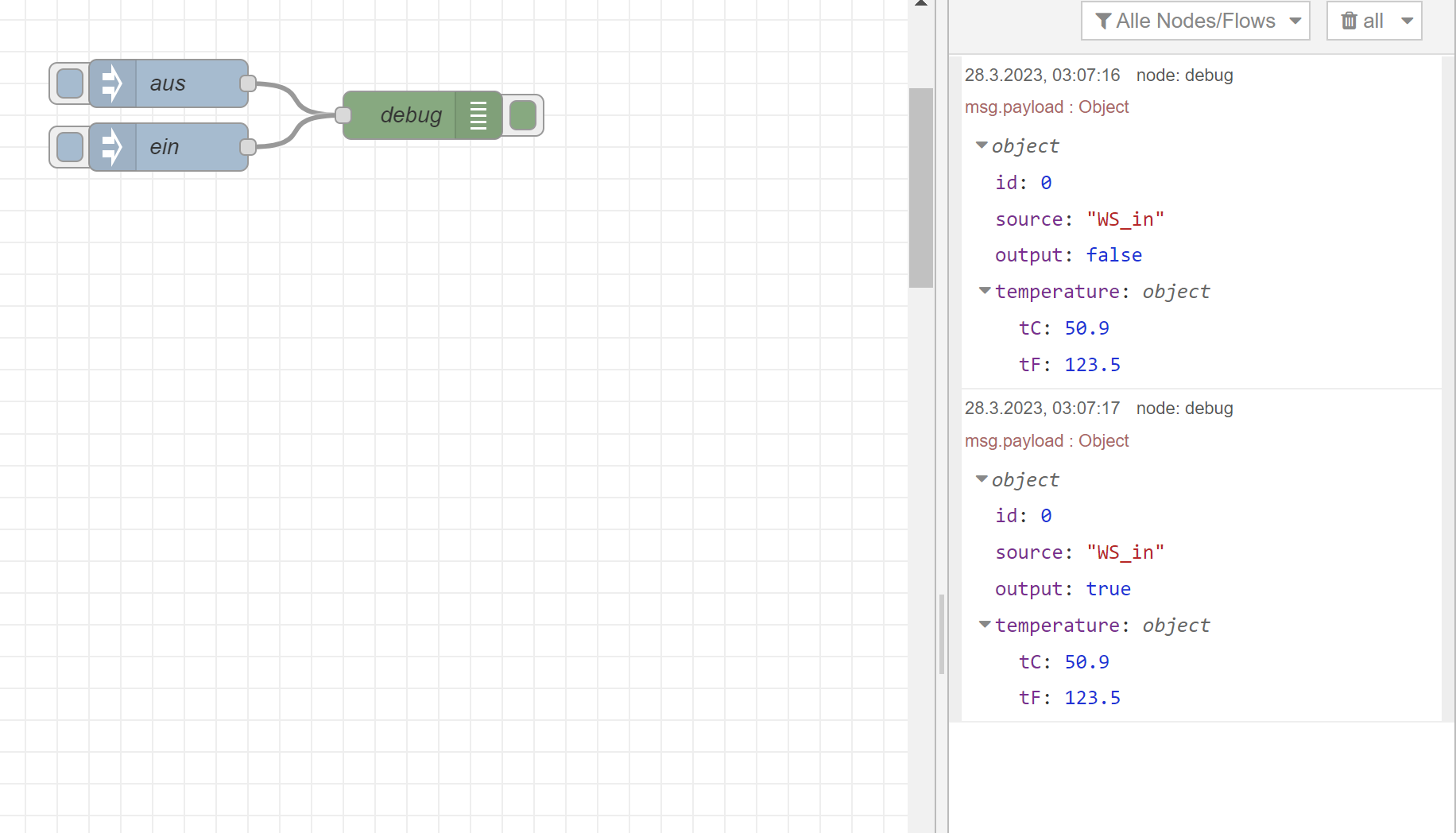Click 'tC: 50.9' in second message
1456x833 pixels.
point(1064,662)
